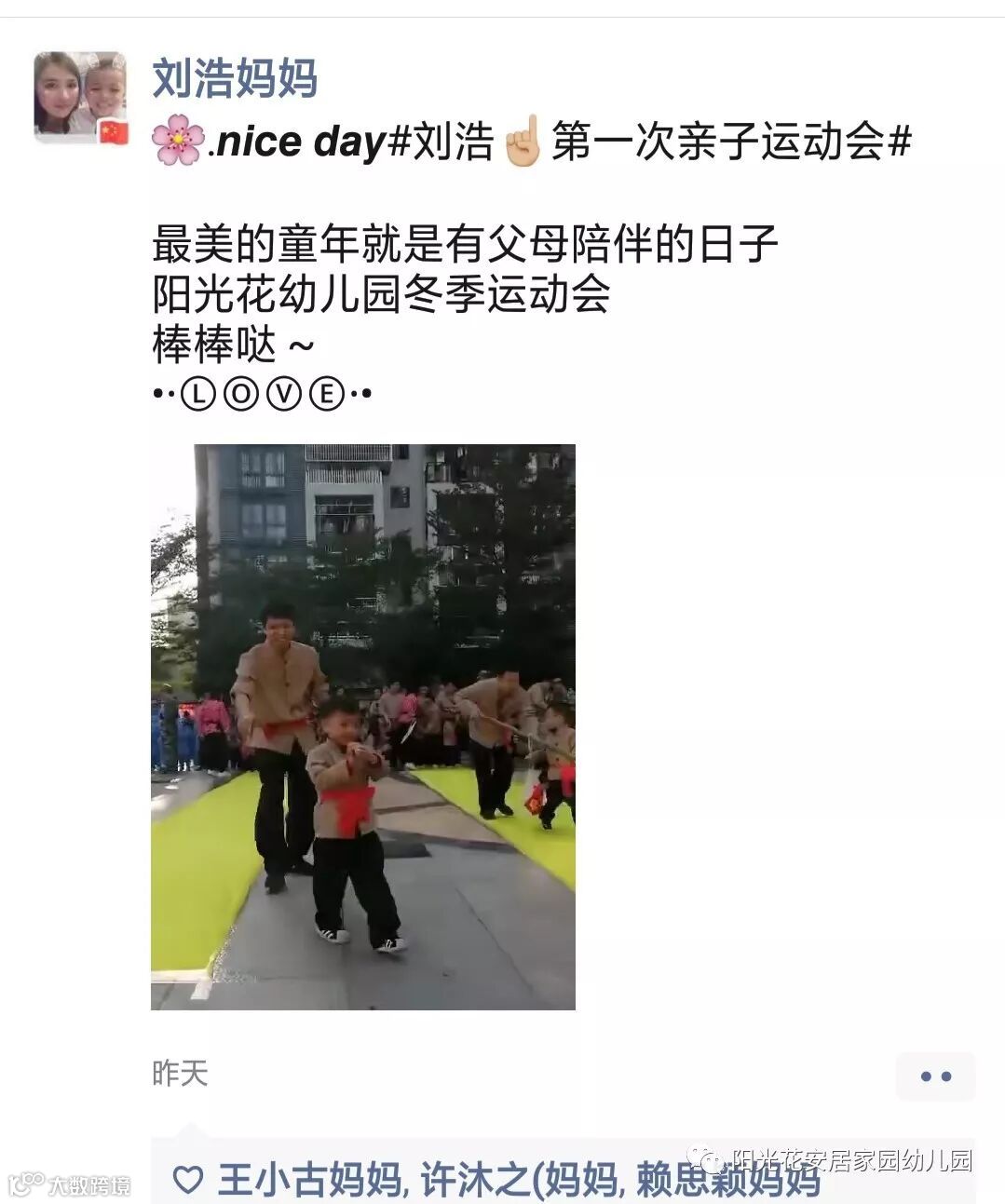The width and height of the screenshot is (1005, 1204).
Task: Tap the ⓁⓄⓋⒺ circled letters line
Action: 262,394
